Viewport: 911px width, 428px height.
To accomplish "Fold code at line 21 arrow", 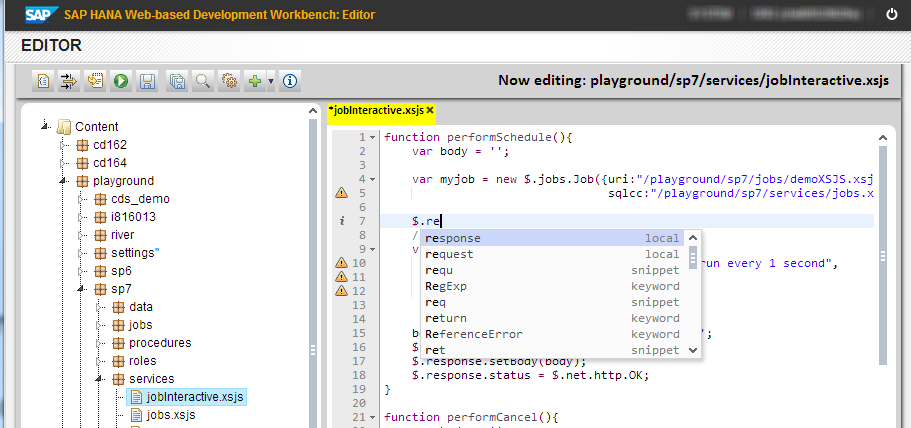I will [372, 418].
